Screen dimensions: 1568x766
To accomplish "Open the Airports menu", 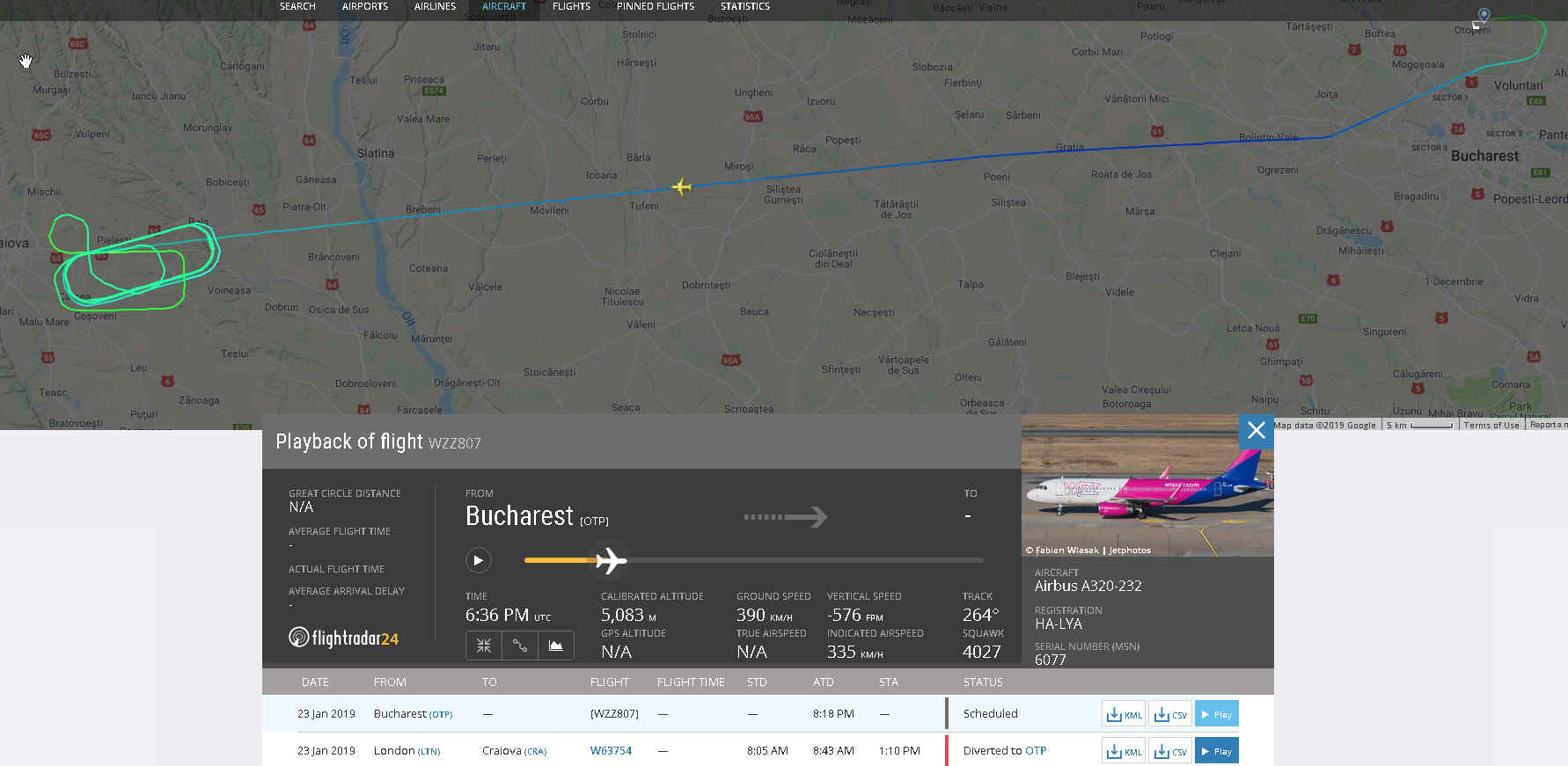I will (365, 6).
